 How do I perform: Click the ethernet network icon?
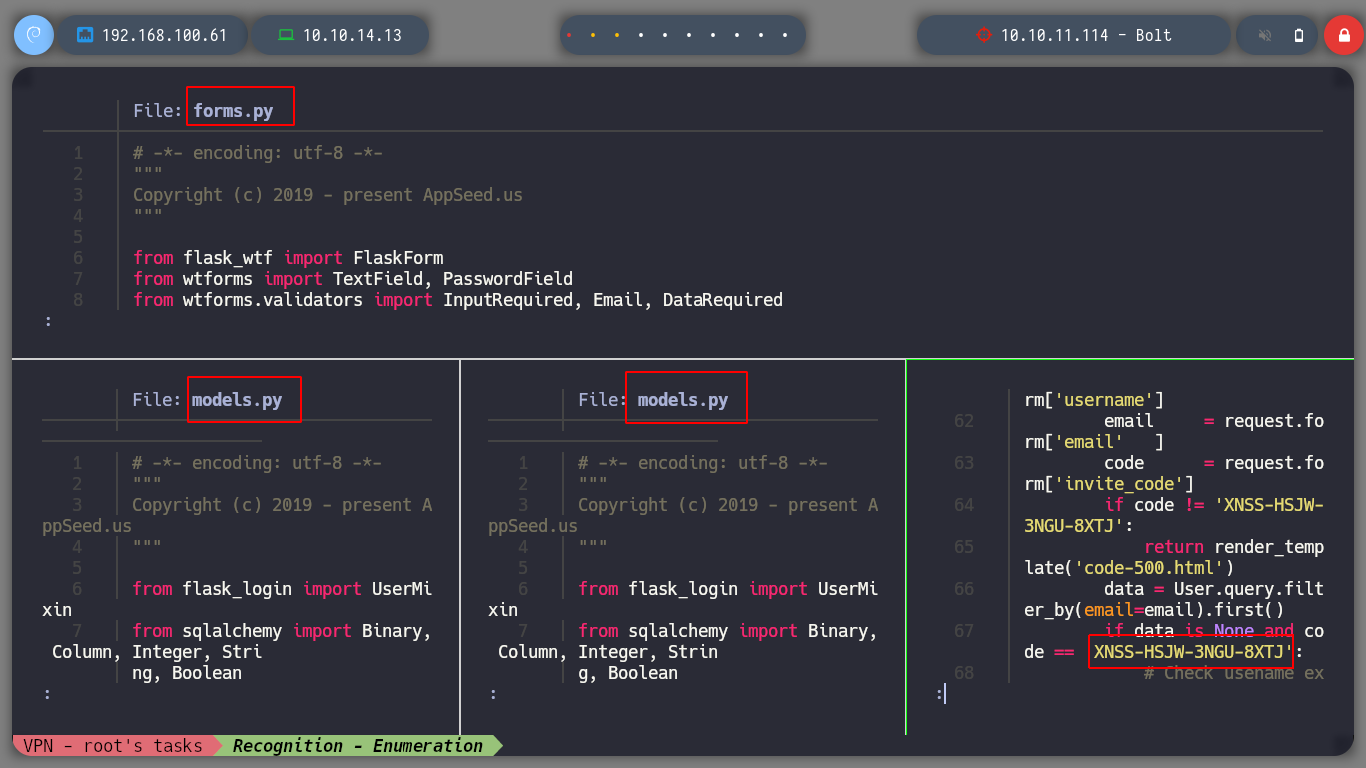[x=85, y=35]
